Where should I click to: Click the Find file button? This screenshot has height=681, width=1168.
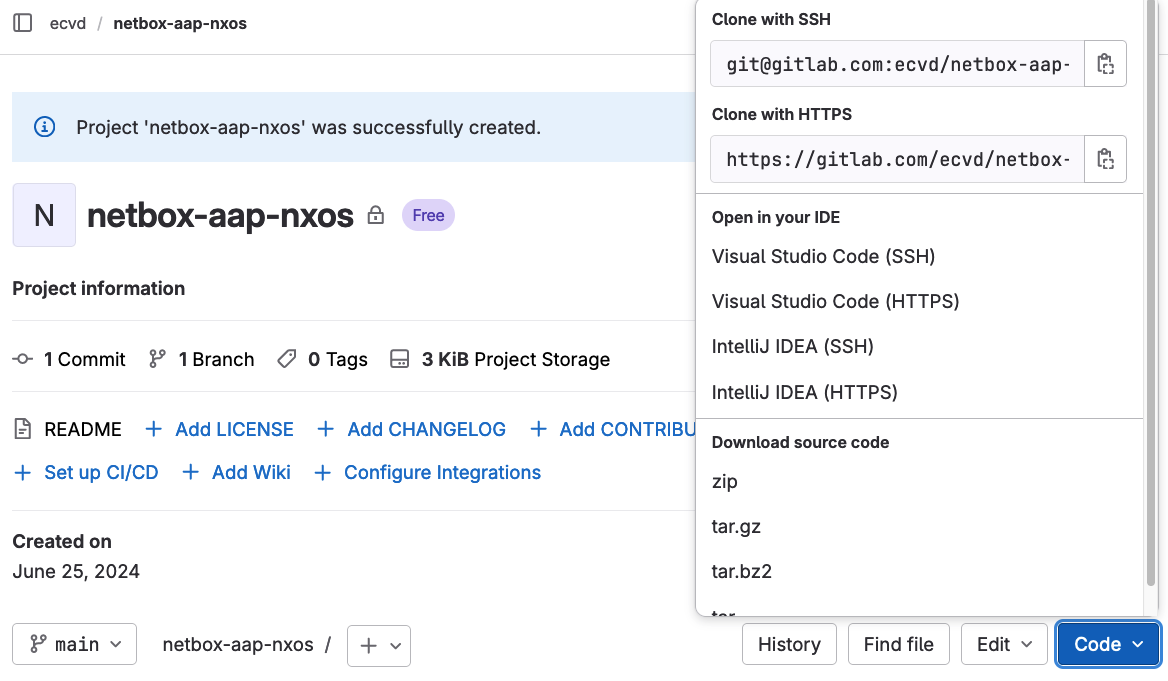(x=898, y=644)
